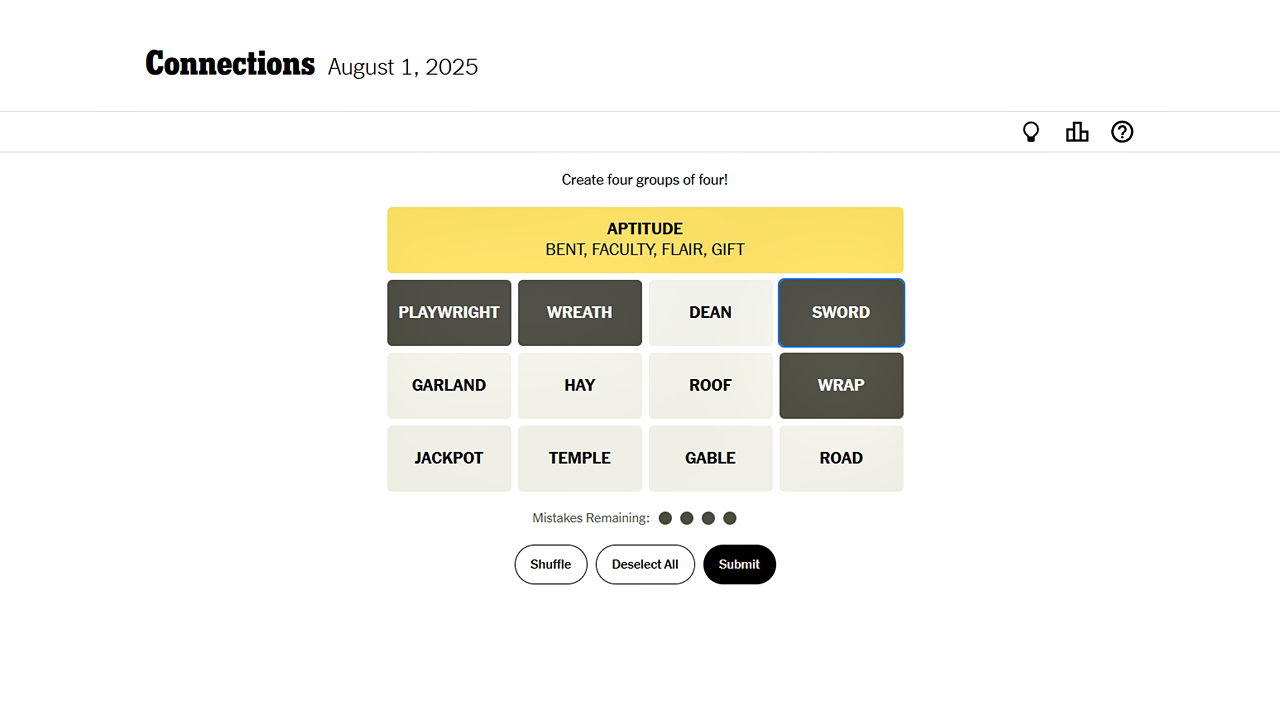The height and width of the screenshot is (720, 1280).
Task: Select the ROOF tile
Action: [710, 385]
